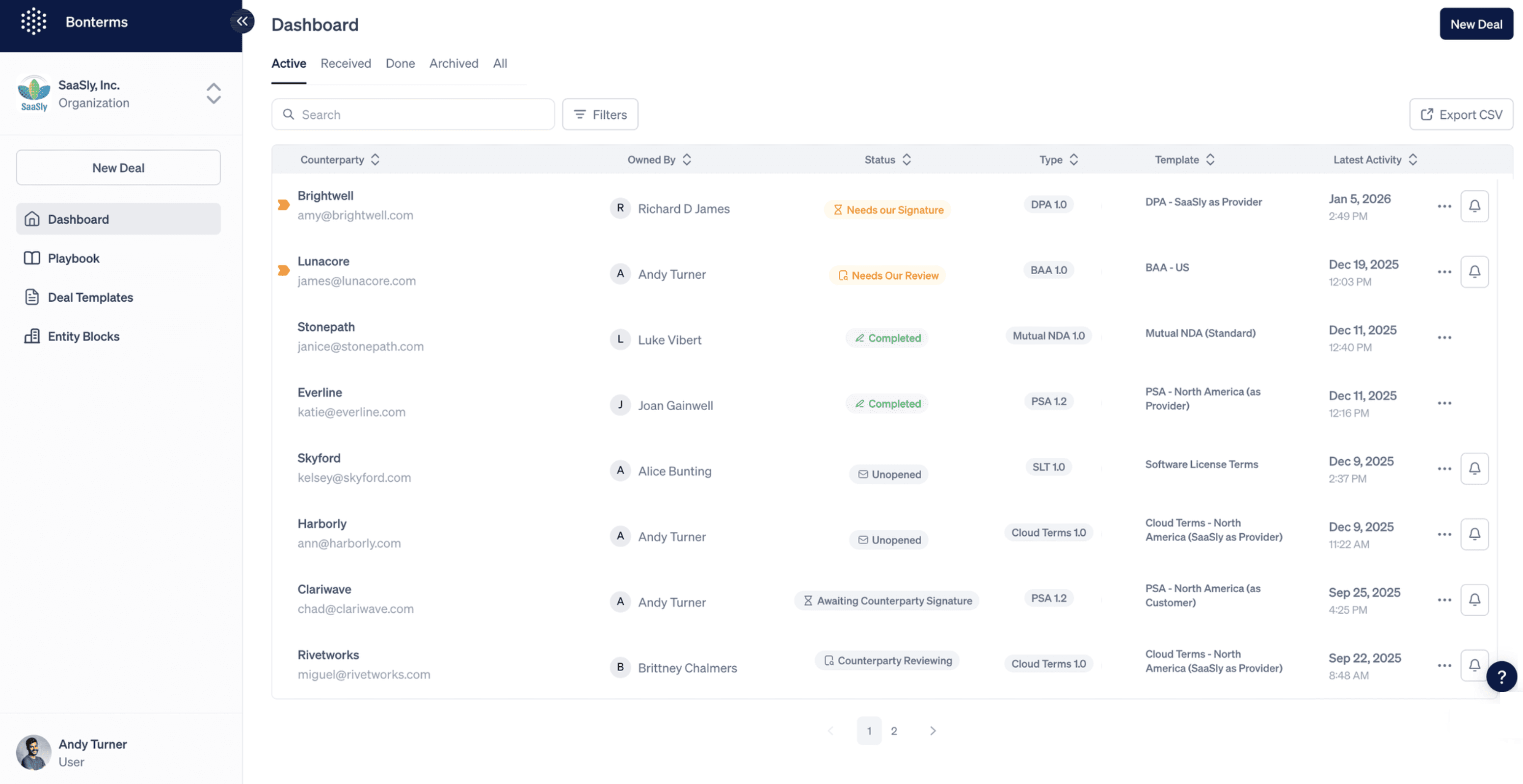Click the bell icon for Skyford deal
This screenshot has width=1523, height=784.
click(x=1474, y=469)
